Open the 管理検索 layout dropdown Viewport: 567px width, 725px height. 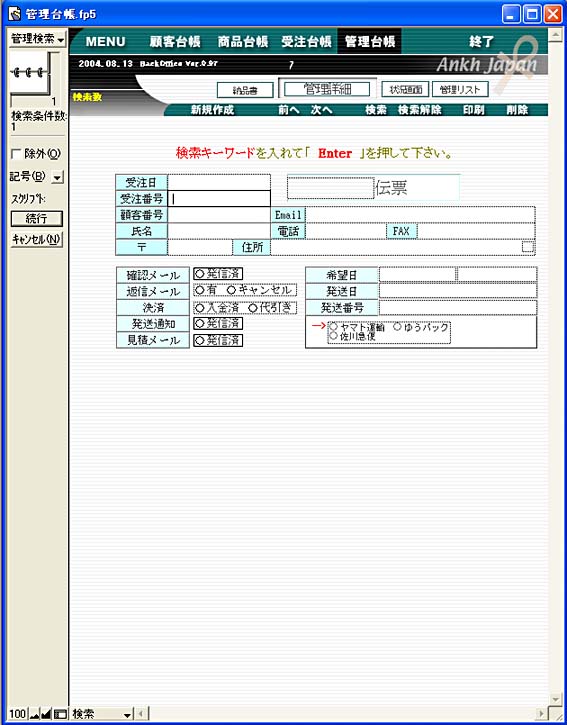point(37,39)
